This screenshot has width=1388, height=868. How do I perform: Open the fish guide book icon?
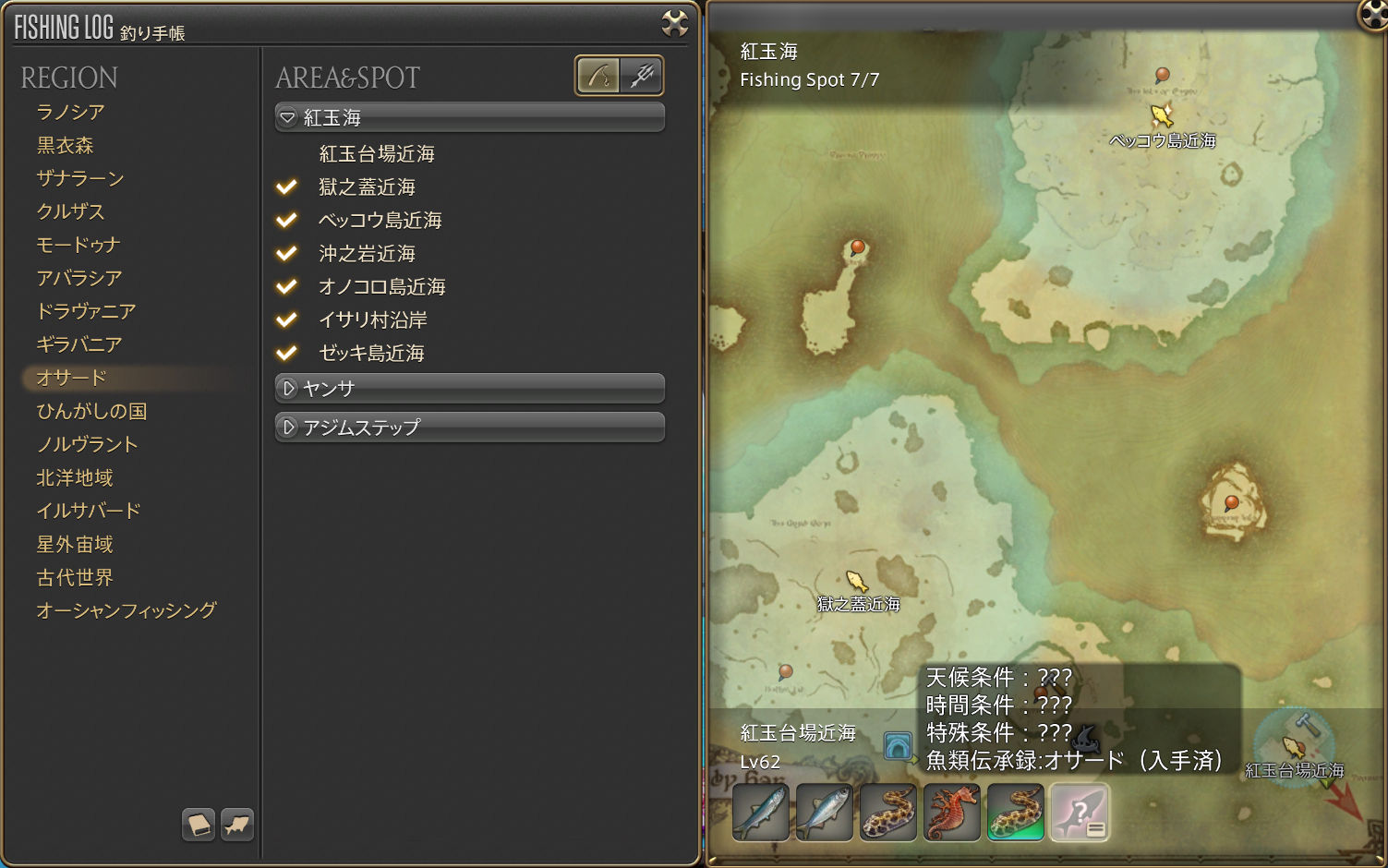tap(199, 825)
